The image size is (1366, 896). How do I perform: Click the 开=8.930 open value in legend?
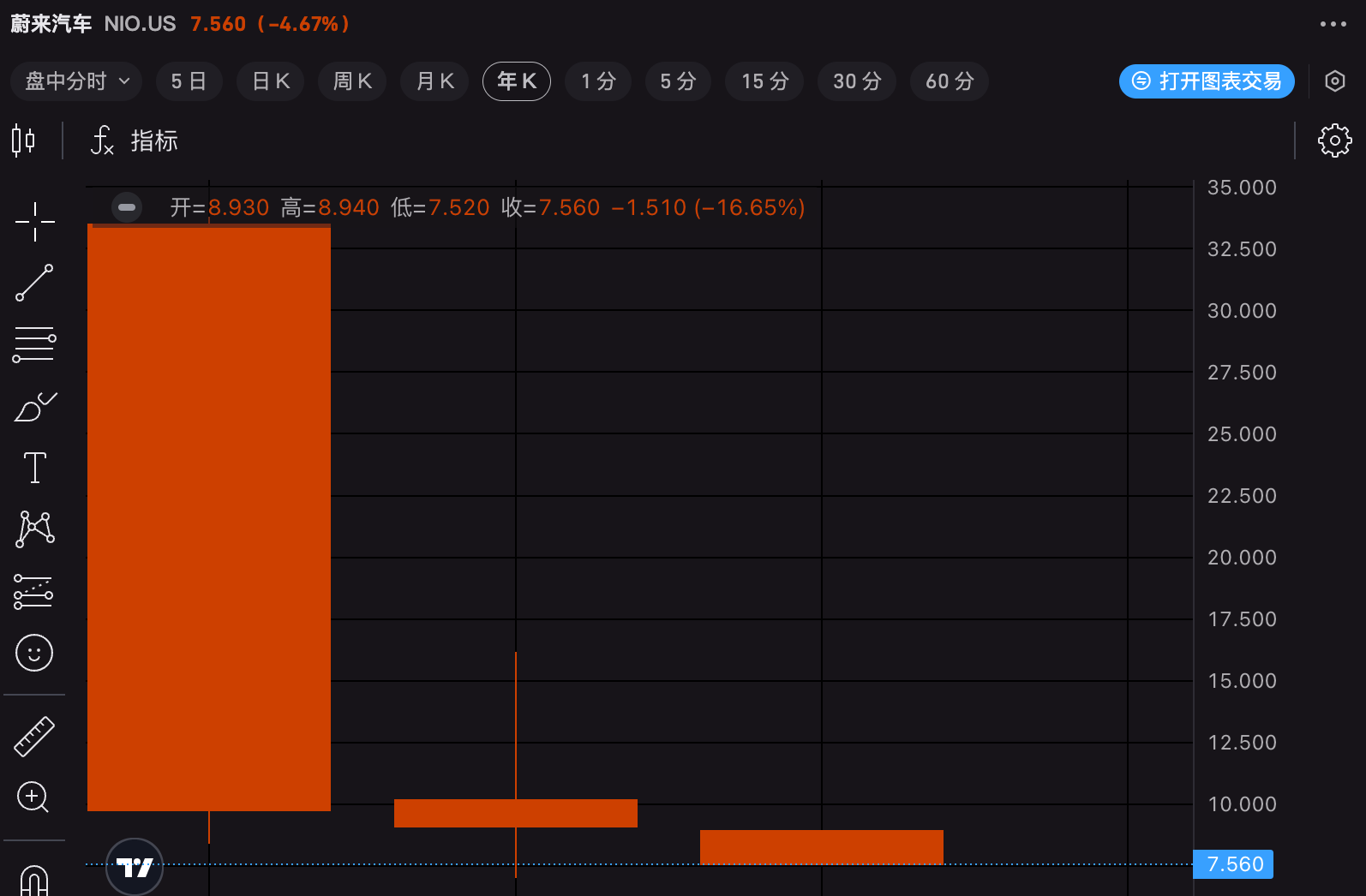219,207
